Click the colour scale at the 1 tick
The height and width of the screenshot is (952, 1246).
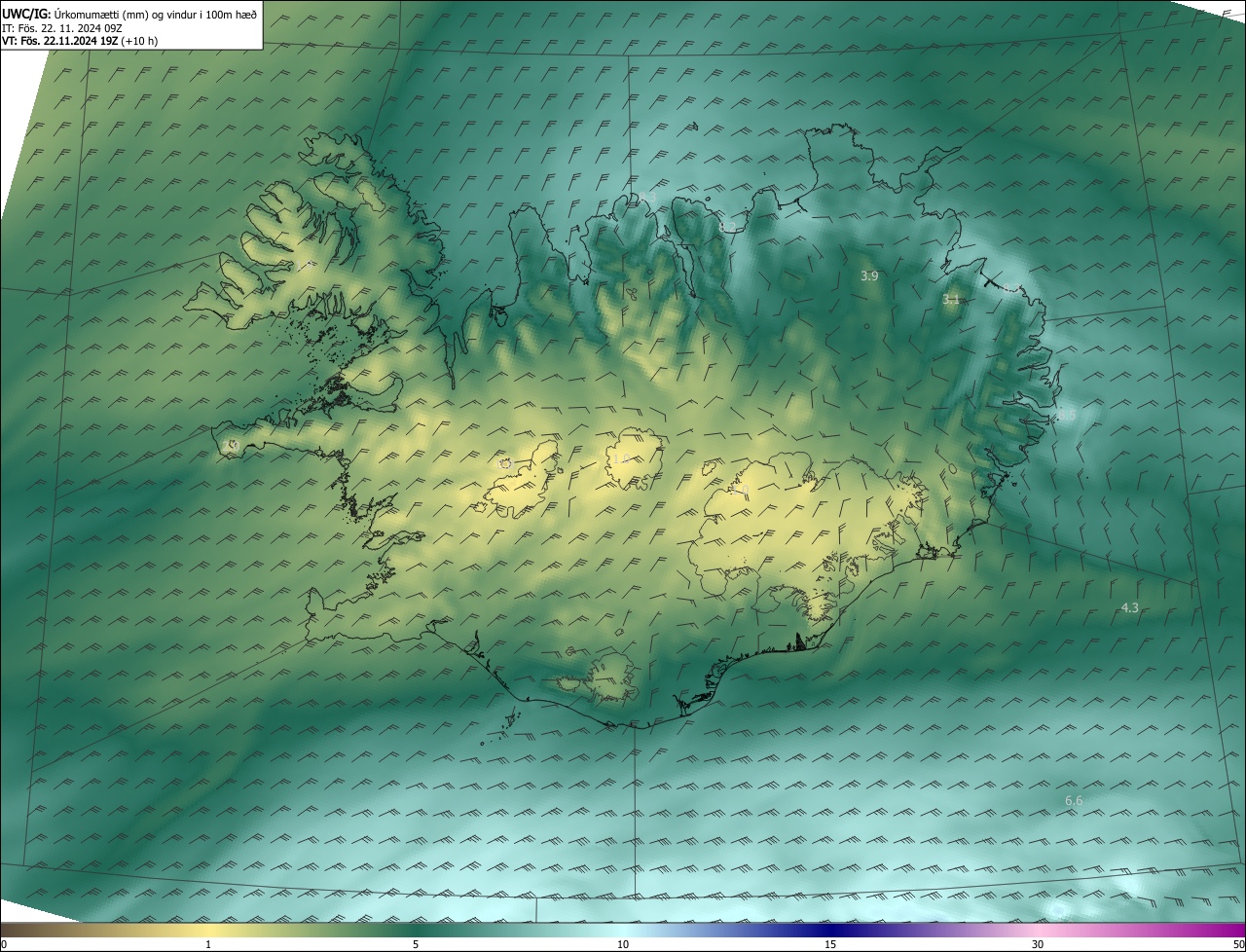coord(208,944)
